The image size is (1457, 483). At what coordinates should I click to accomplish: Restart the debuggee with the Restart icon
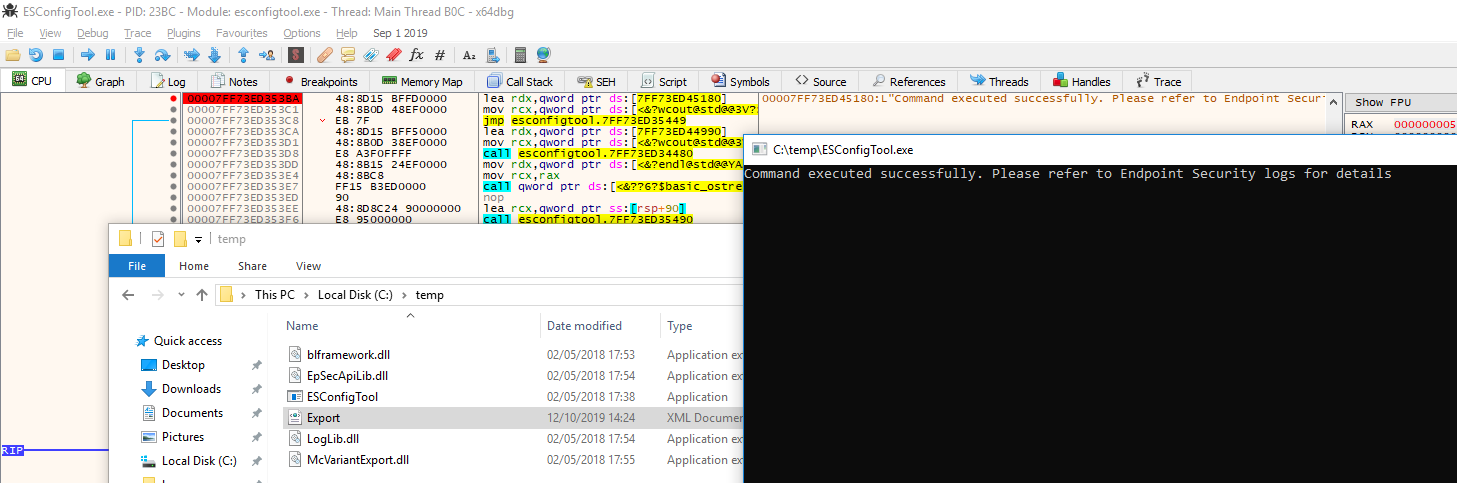36,55
